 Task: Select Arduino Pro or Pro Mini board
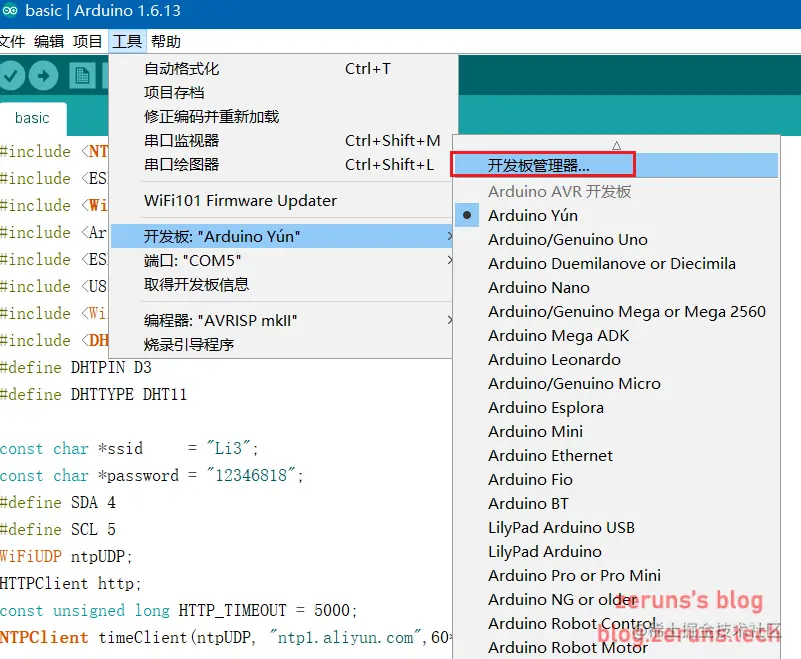[616, 576]
